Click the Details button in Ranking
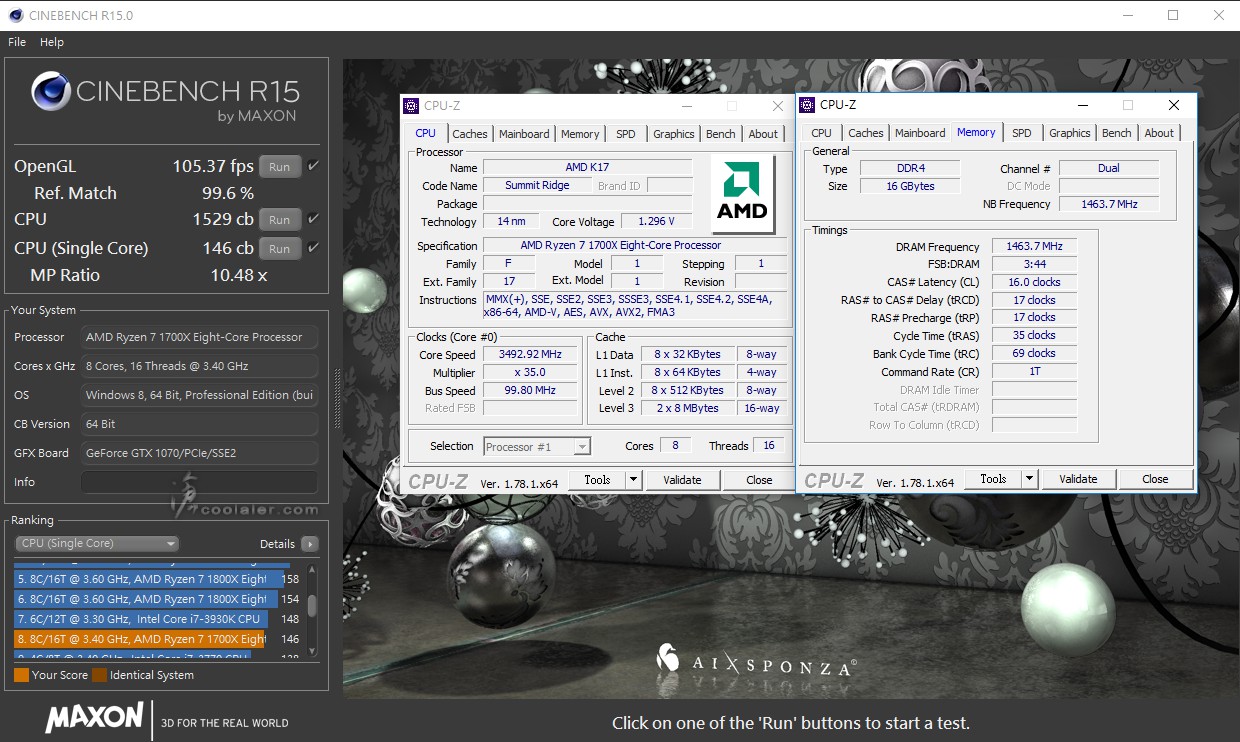The width and height of the screenshot is (1240, 742). tap(277, 544)
